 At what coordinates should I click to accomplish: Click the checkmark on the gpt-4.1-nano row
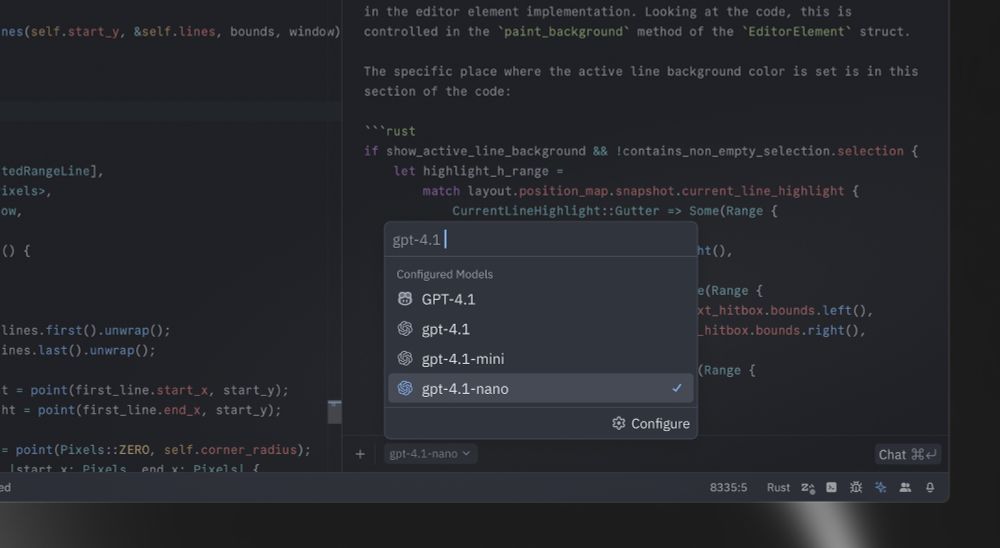click(x=677, y=388)
